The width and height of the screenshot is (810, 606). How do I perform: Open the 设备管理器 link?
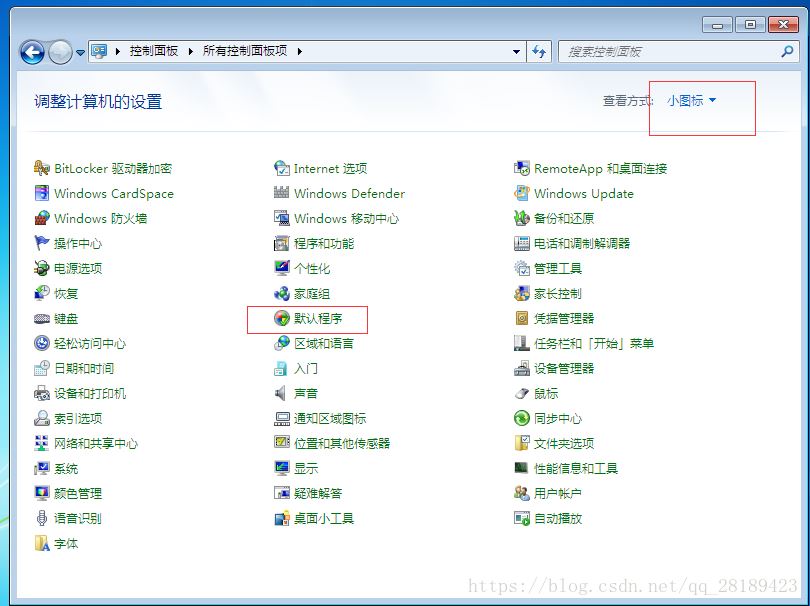(x=564, y=368)
